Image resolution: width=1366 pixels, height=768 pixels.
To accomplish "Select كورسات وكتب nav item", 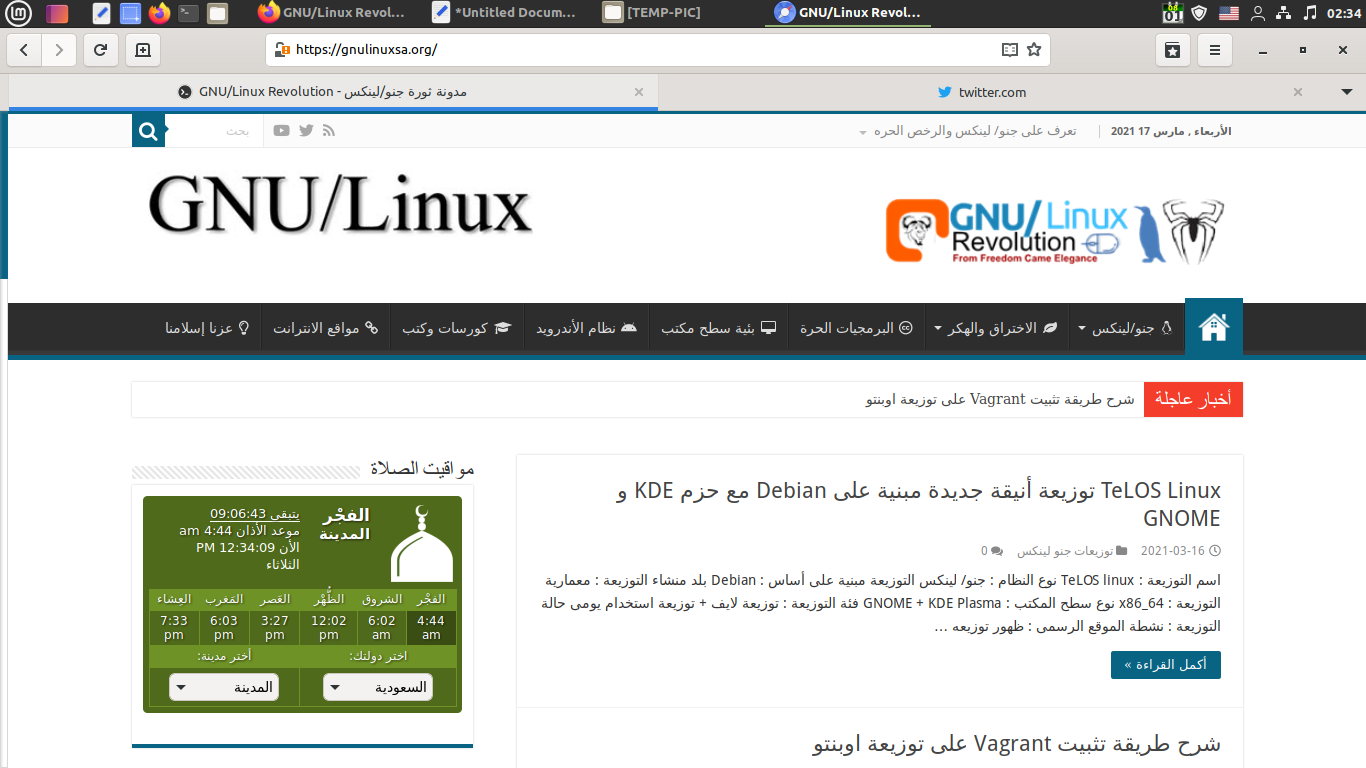I will 456,328.
